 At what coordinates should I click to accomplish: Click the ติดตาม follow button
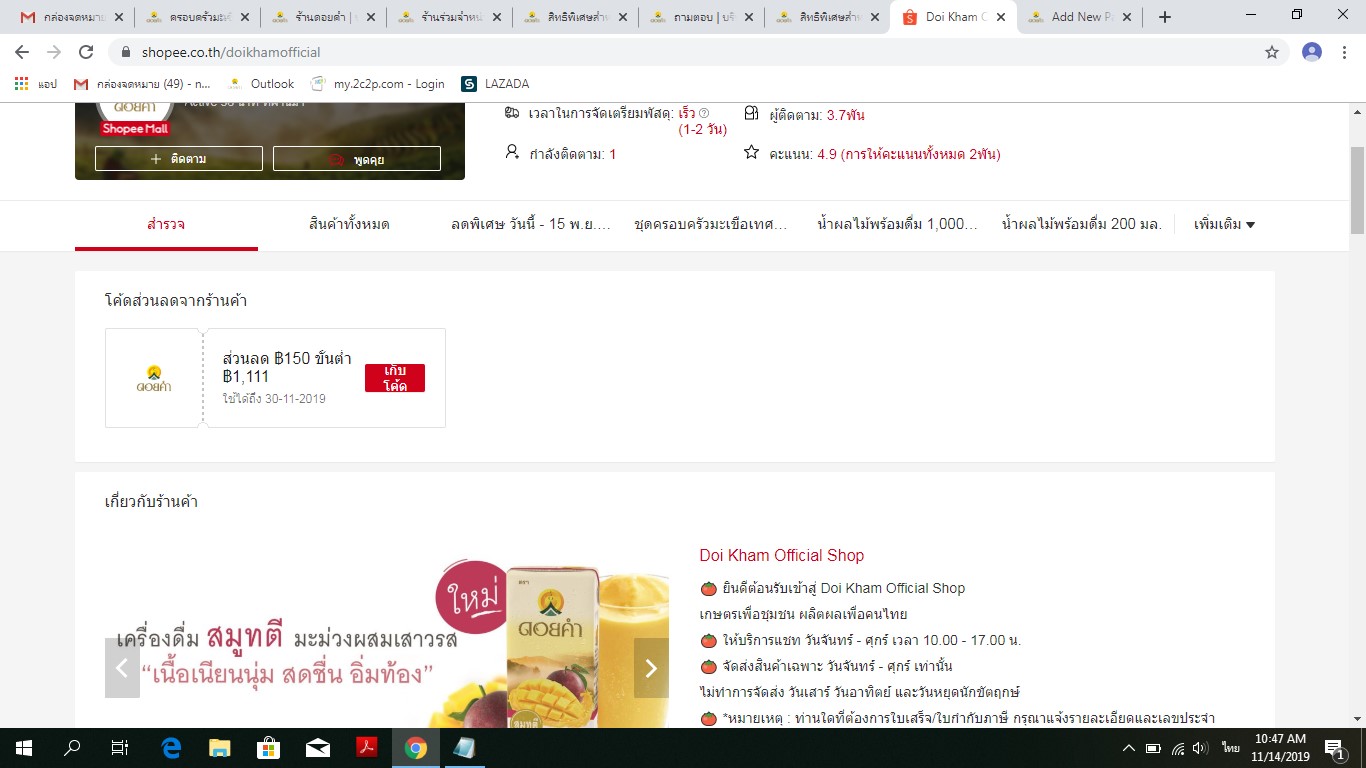point(179,159)
